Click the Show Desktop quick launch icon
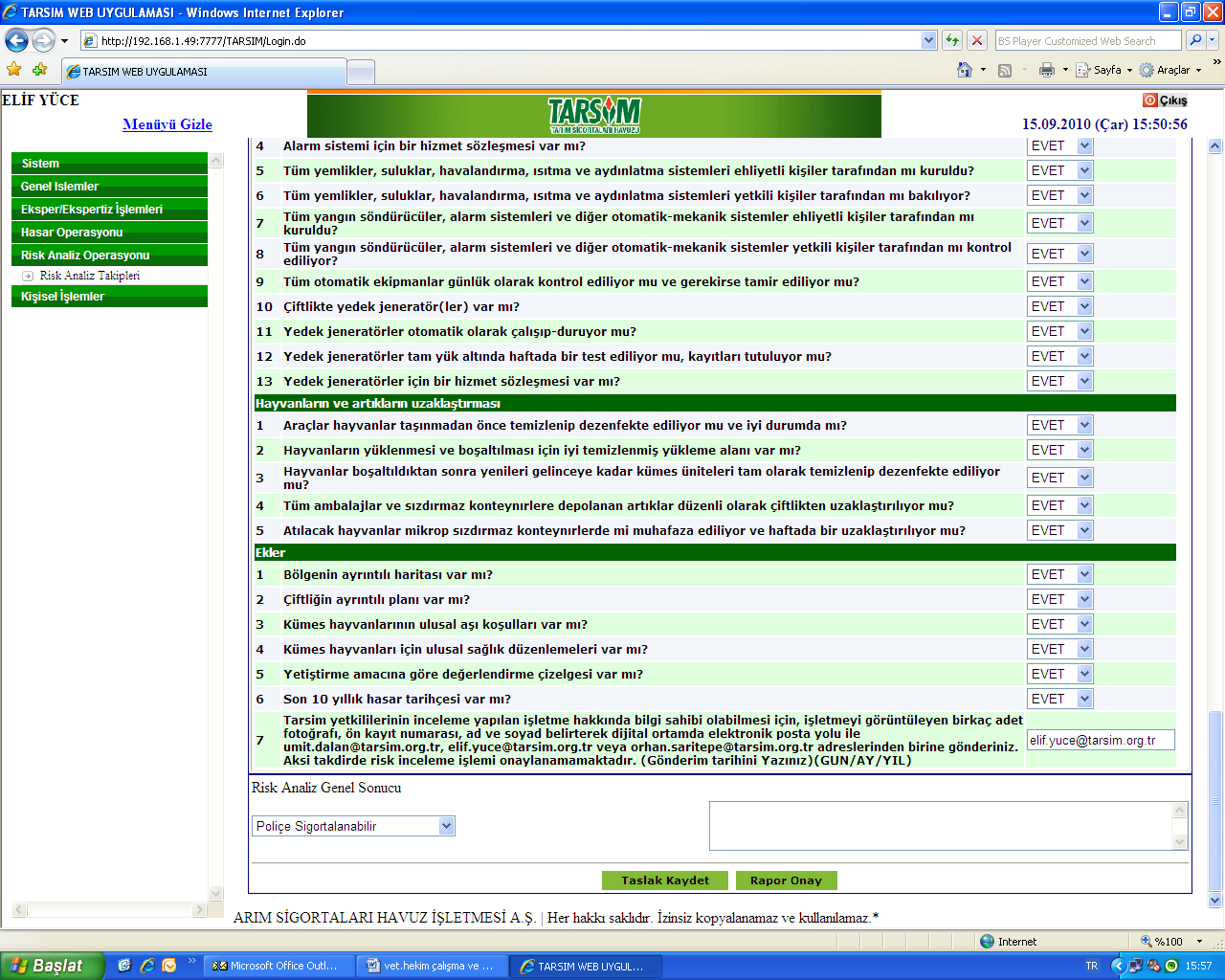 point(124,966)
